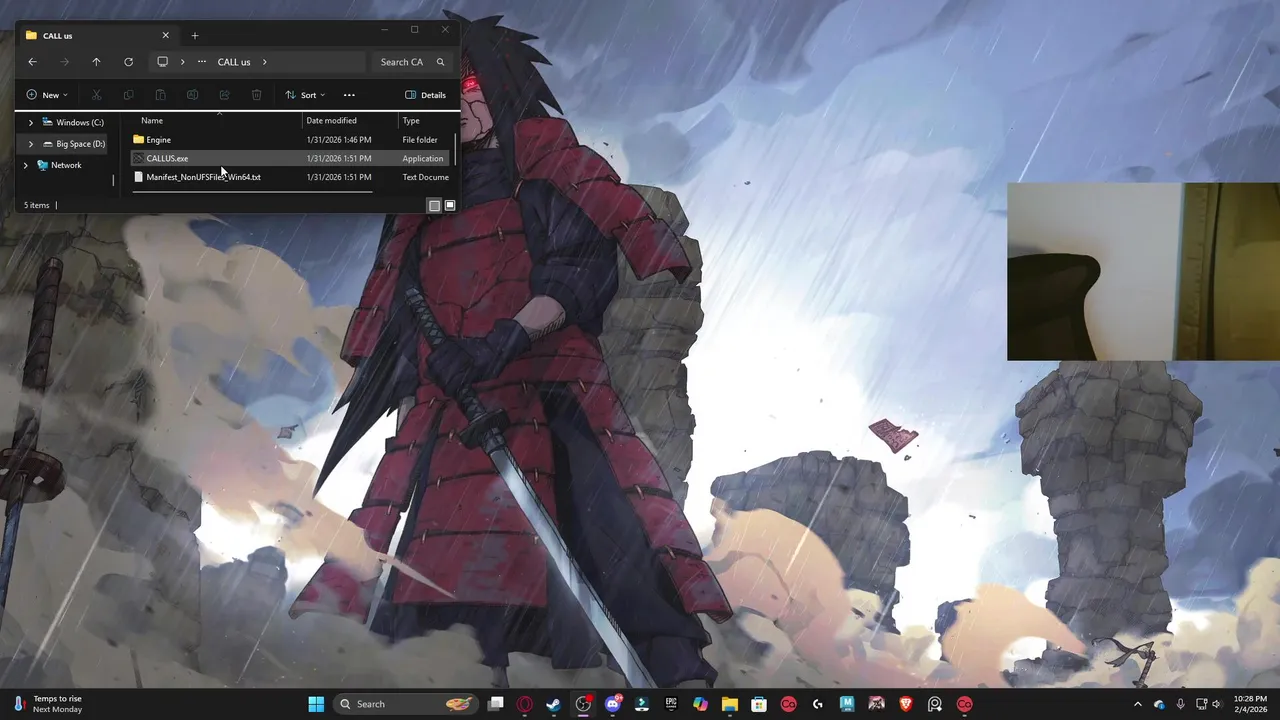The width and height of the screenshot is (1280, 720).
Task: Open Copilot from the taskbar
Action: [x=700, y=704]
